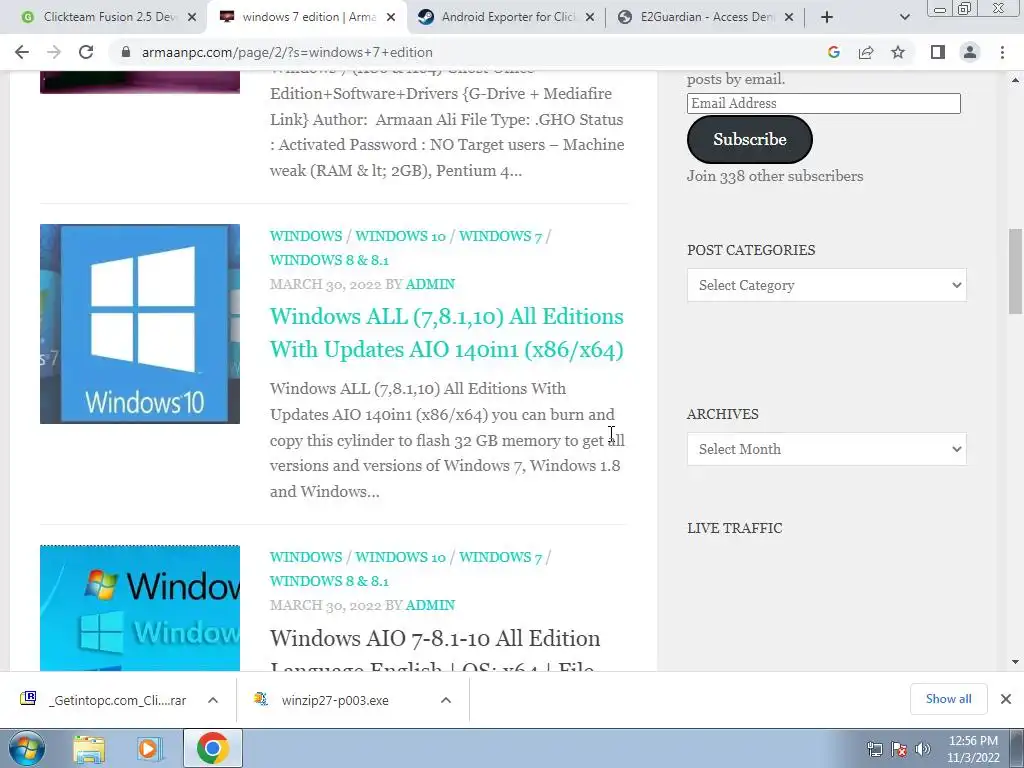
Task: Click the address bar URL
Action: (287, 52)
